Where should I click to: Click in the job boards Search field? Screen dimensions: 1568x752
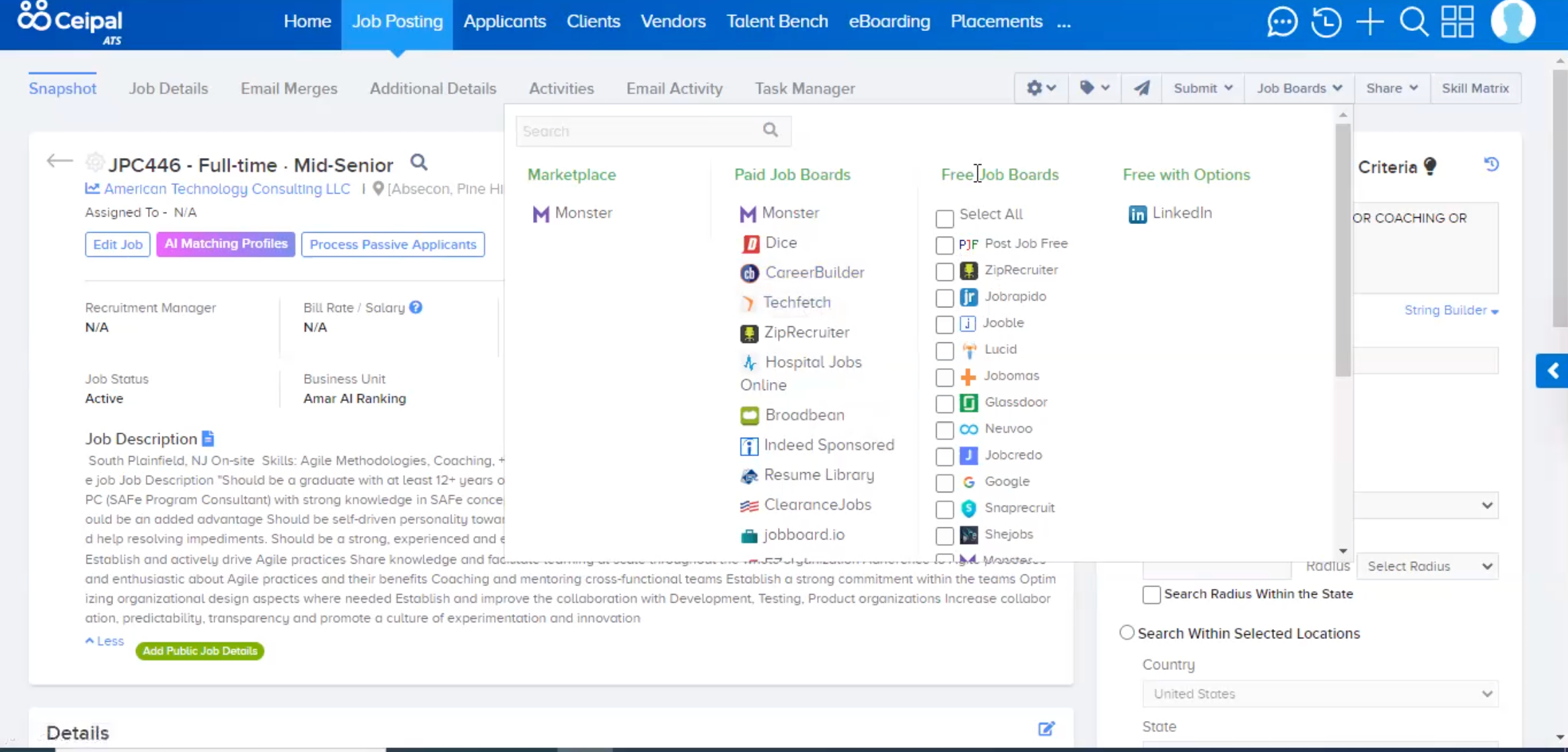point(639,131)
